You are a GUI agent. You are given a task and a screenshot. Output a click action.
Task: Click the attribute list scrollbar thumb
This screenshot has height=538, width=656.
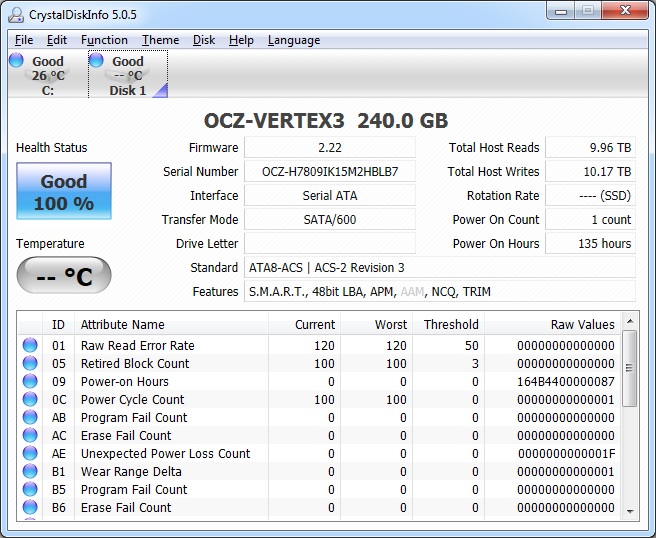tap(629, 368)
